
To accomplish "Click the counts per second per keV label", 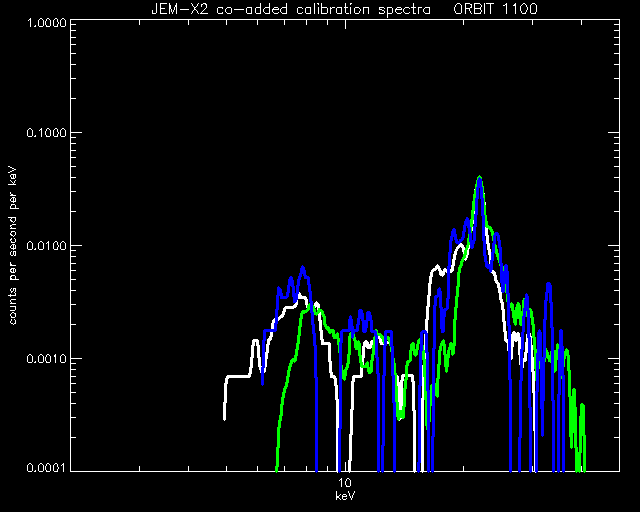I will (13, 246).
